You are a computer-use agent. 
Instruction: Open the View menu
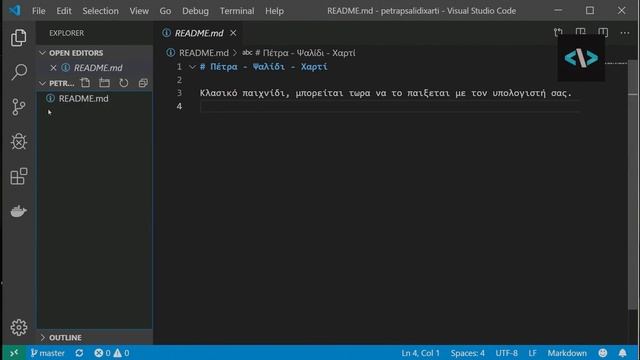(139, 11)
